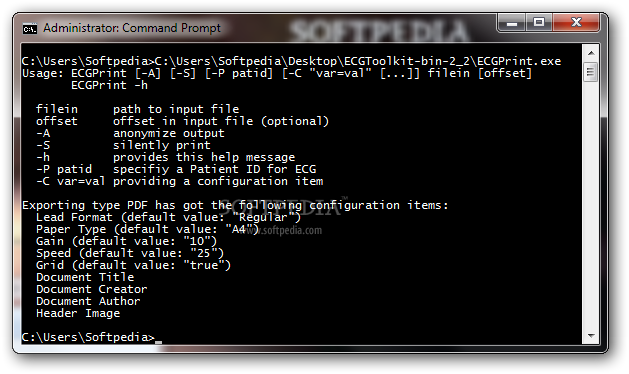The height and width of the screenshot is (374, 629).
Task: Click the bottom 'C:\Users\Softpedia>' prompt line
Action: [92, 337]
